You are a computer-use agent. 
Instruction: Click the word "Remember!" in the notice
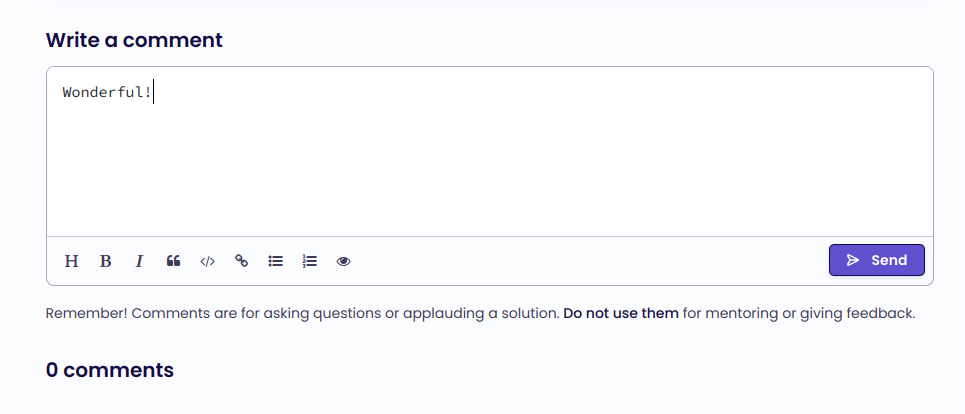(87, 314)
